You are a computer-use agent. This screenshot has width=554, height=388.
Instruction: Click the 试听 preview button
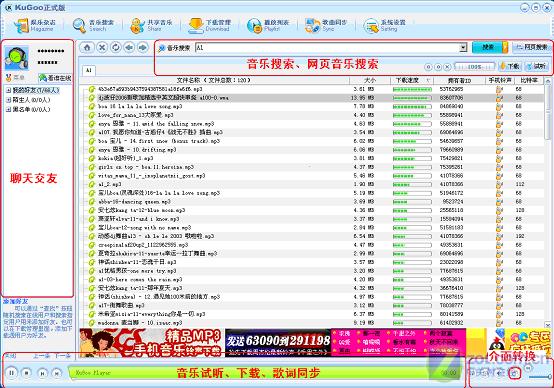[x=536, y=66]
